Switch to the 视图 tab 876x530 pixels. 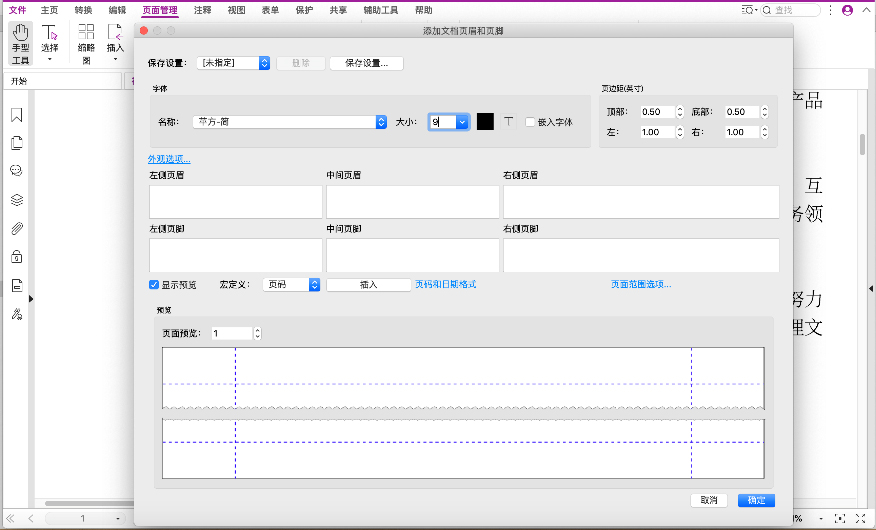coord(236,10)
